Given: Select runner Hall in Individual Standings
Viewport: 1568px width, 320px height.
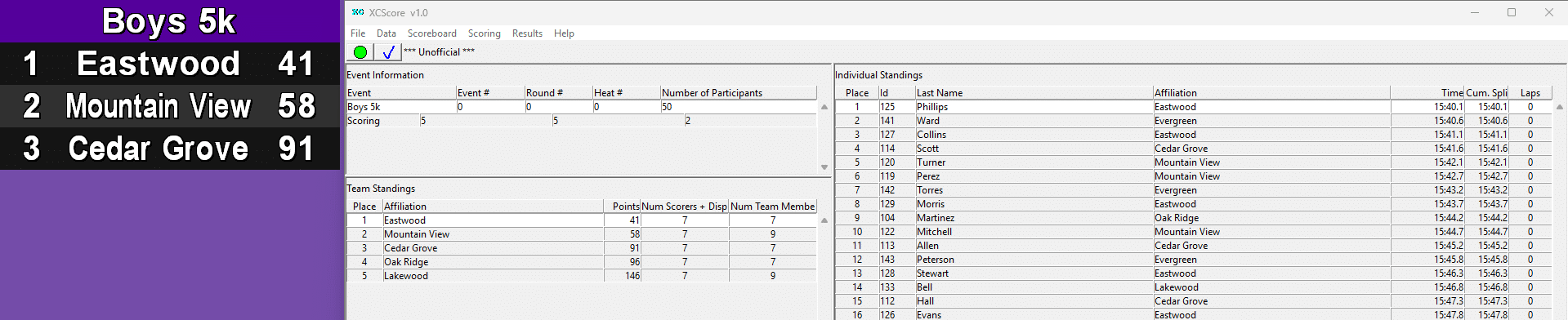Looking at the screenshot, I should tap(1194, 301).
